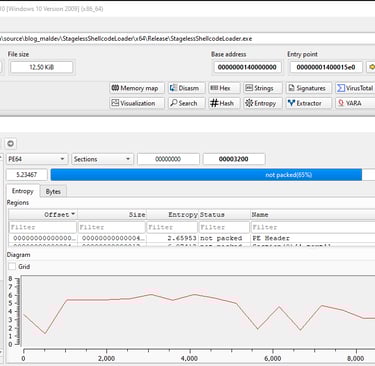This screenshot has height=366, width=375.
Task: Open the Signatures view
Action: (309, 88)
